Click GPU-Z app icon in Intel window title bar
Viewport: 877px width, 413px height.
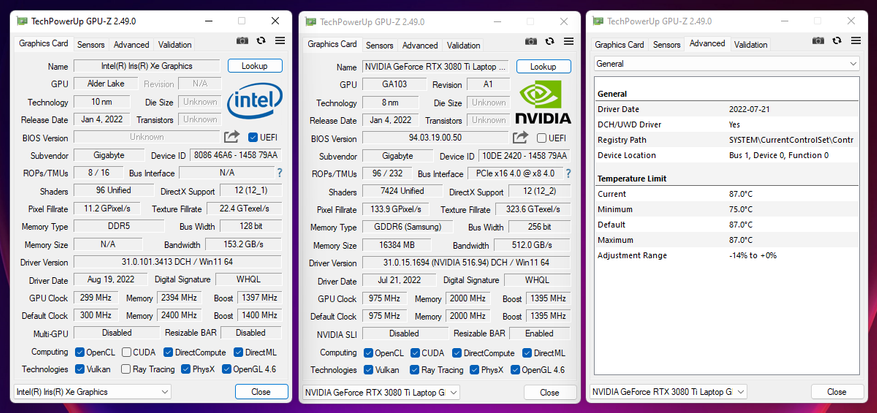(x=22, y=21)
